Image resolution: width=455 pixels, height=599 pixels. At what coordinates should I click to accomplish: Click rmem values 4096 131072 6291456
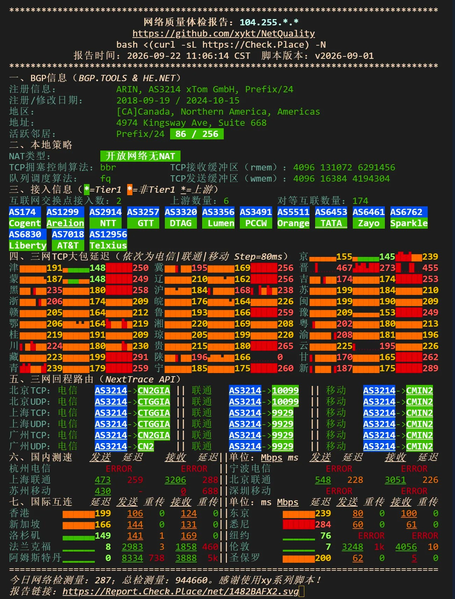(x=344, y=167)
